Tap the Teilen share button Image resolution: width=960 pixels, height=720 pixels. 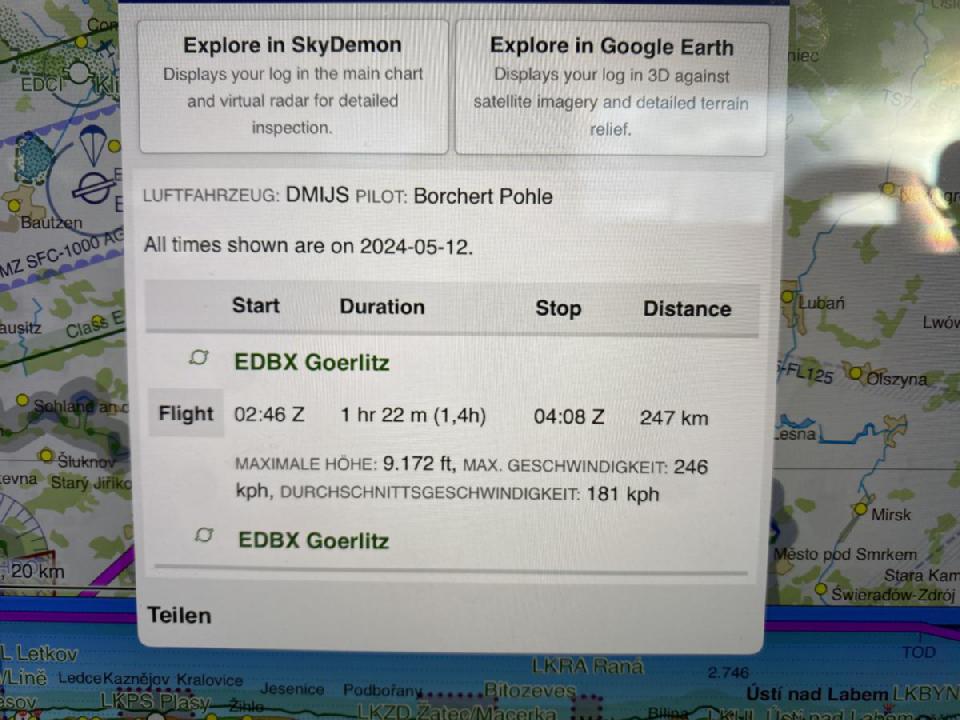(x=179, y=615)
